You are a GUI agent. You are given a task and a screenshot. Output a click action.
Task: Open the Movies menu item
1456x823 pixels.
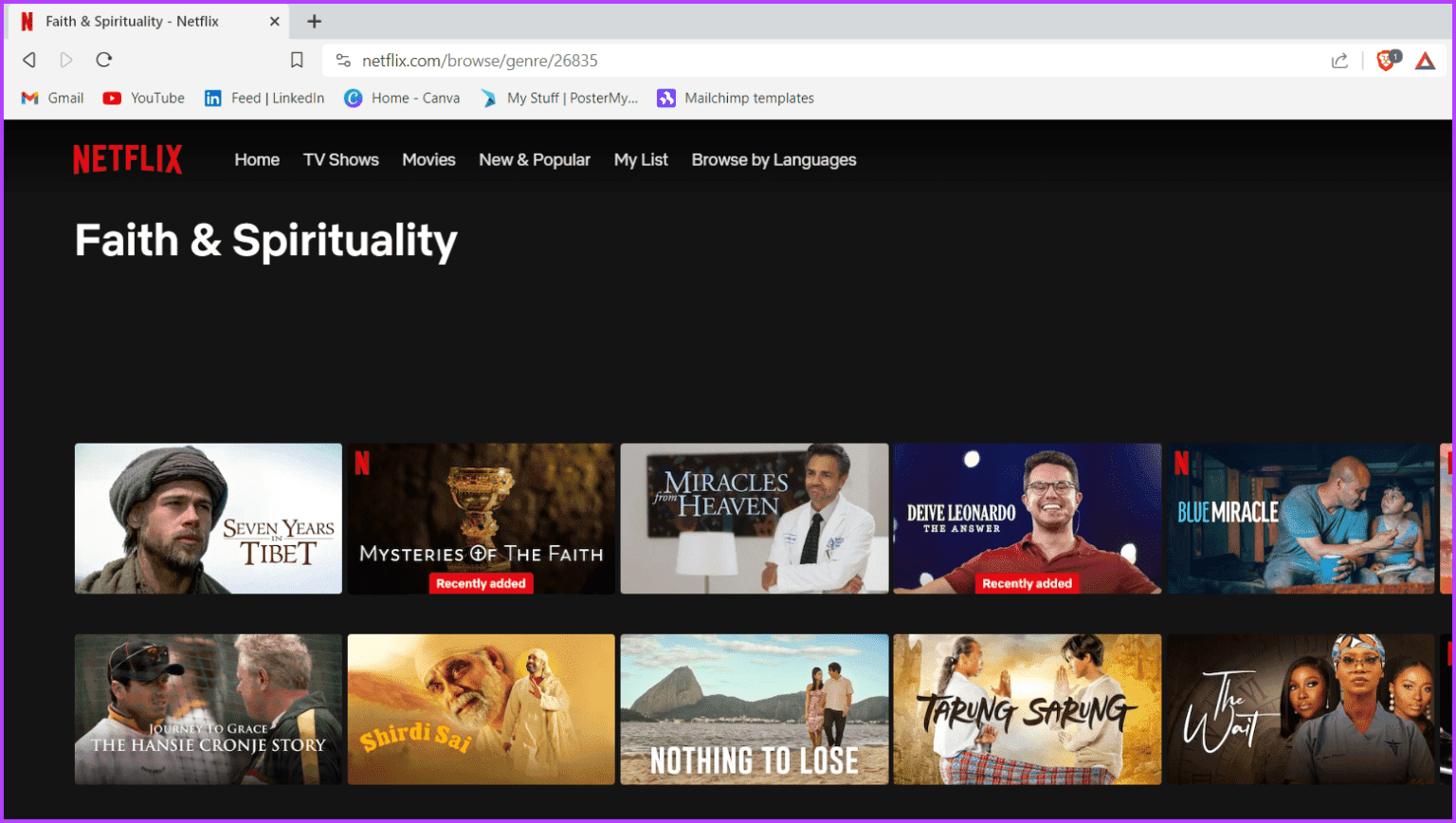pyautogui.click(x=428, y=159)
